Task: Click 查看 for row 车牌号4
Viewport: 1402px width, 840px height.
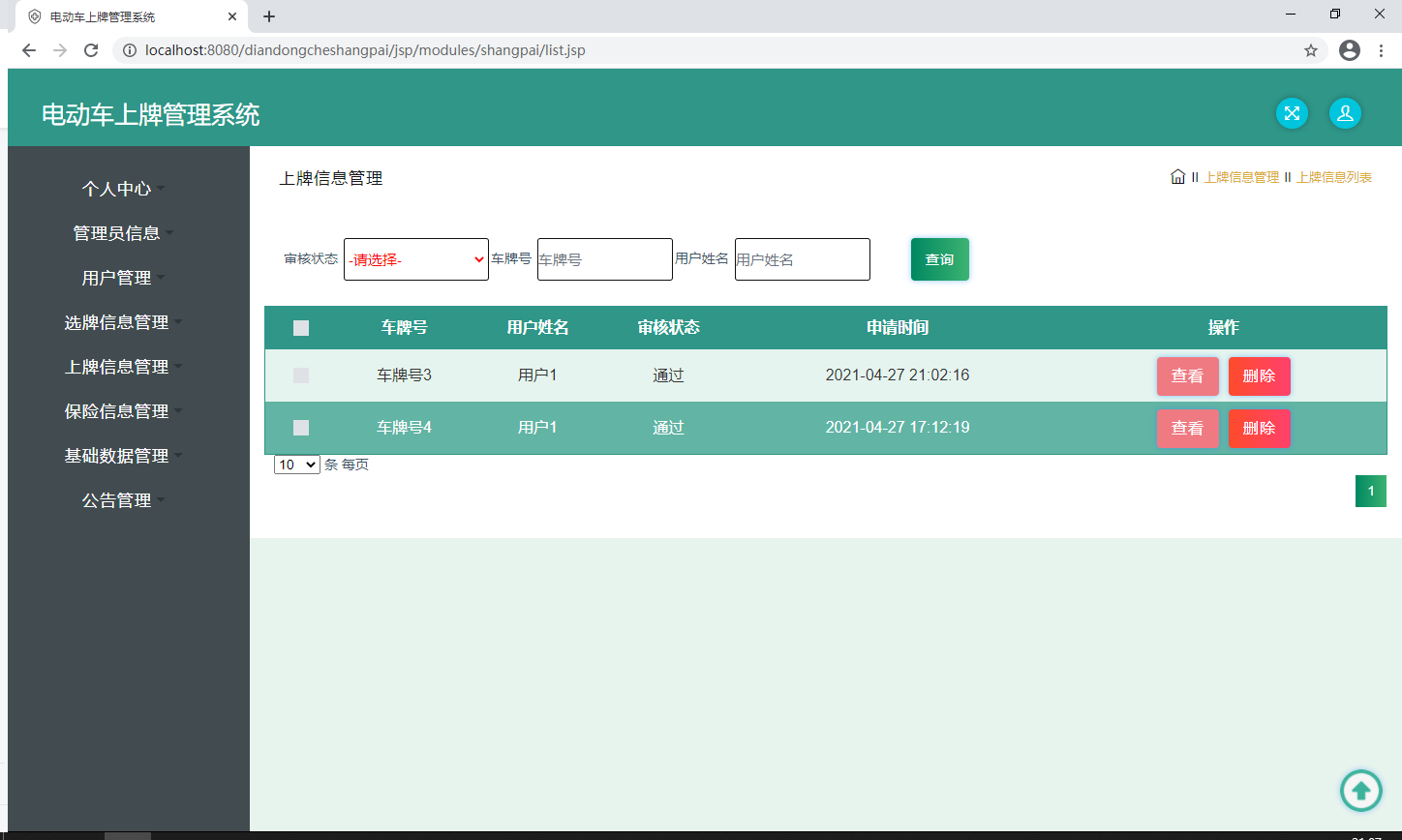Action: click(x=1188, y=429)
